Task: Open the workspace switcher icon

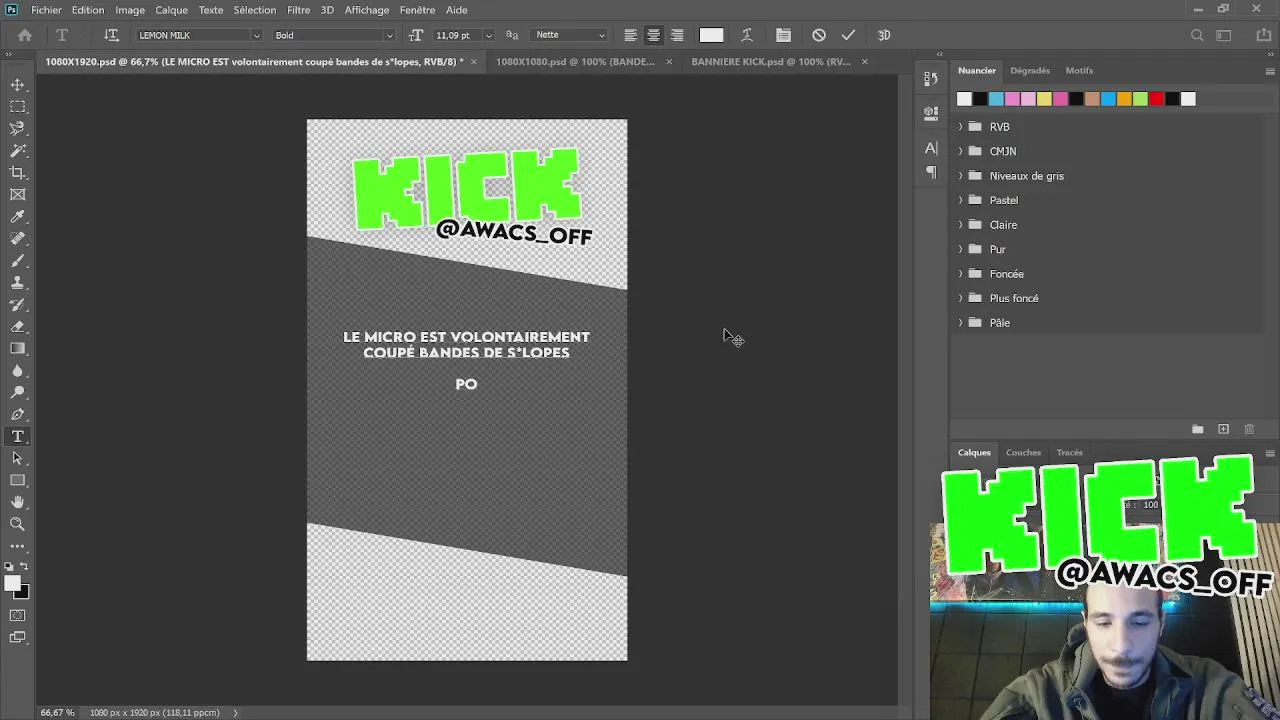Action: (1224, 35)
